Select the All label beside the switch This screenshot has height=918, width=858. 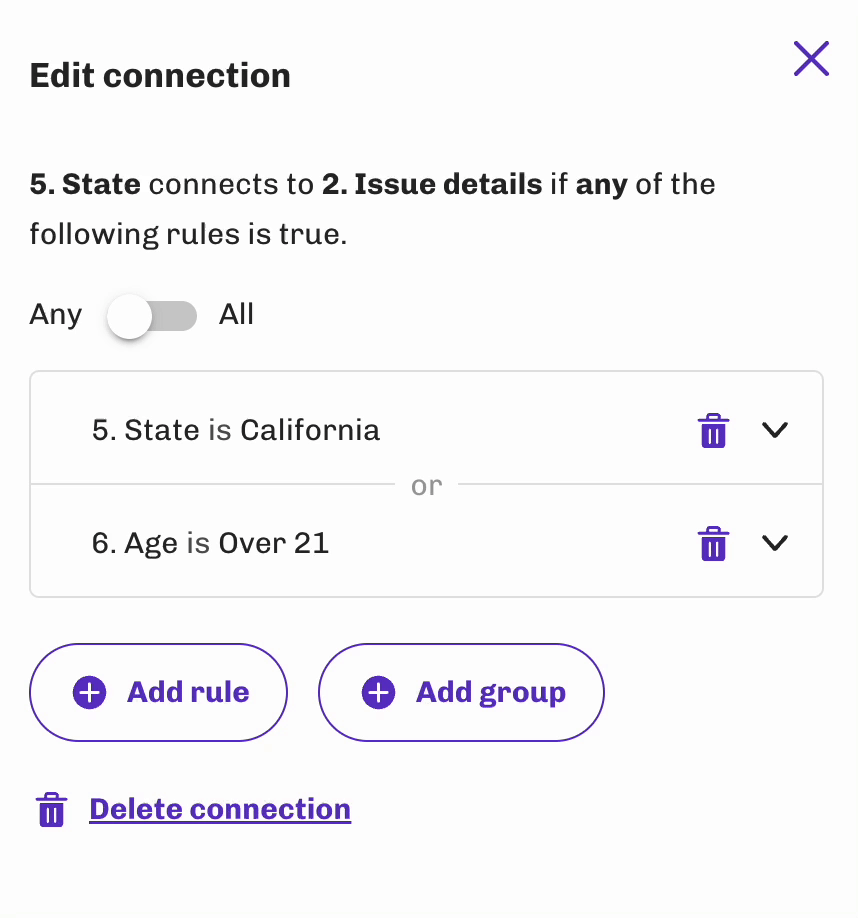coord(236,314)
